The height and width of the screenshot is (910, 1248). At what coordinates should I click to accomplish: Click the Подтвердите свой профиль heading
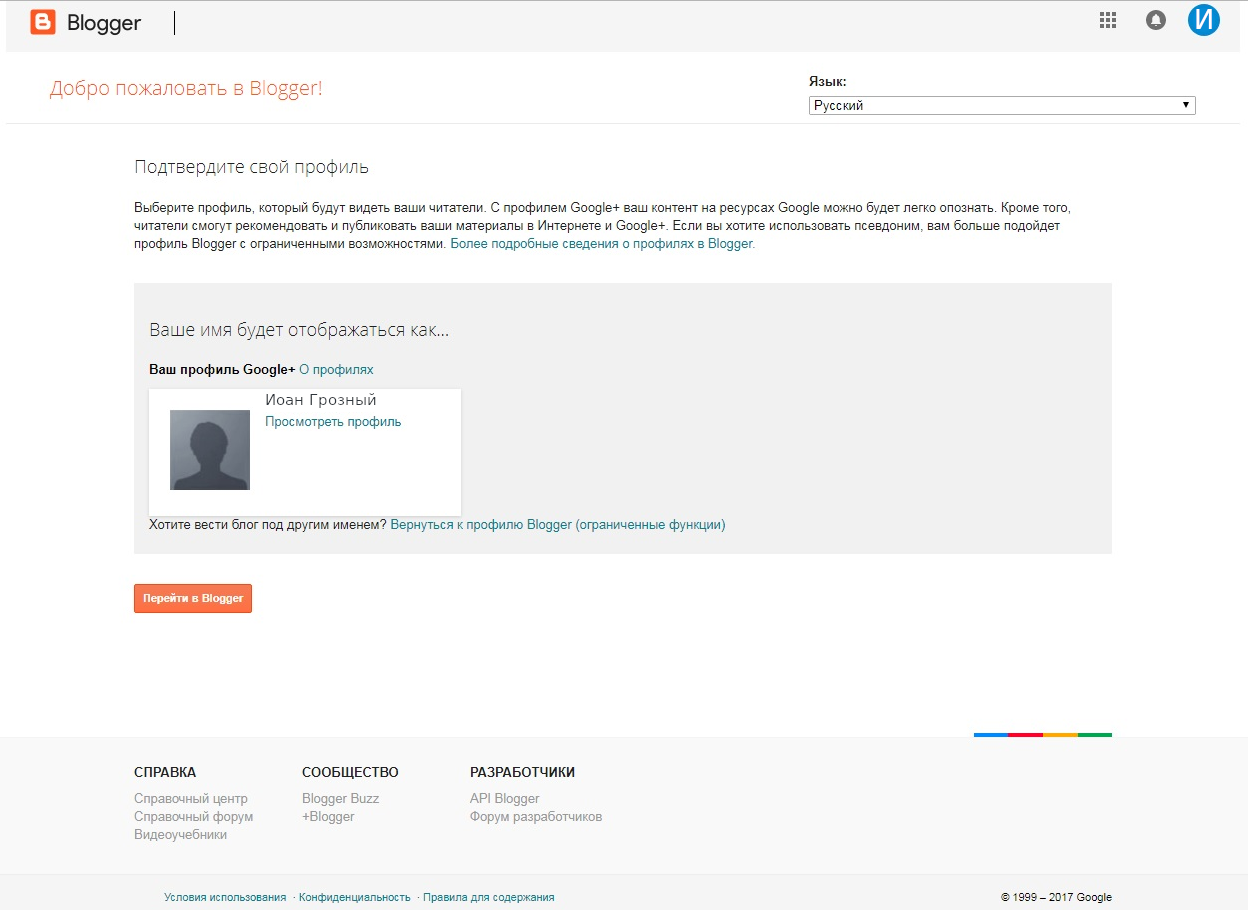251,167
